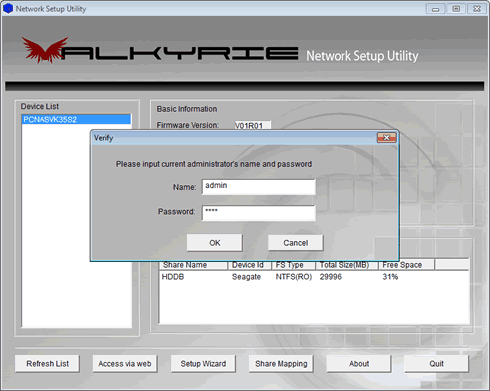Viewport: 490px width, 391px height.
Task: Open Access via web
Action: (x=125, y=364)
